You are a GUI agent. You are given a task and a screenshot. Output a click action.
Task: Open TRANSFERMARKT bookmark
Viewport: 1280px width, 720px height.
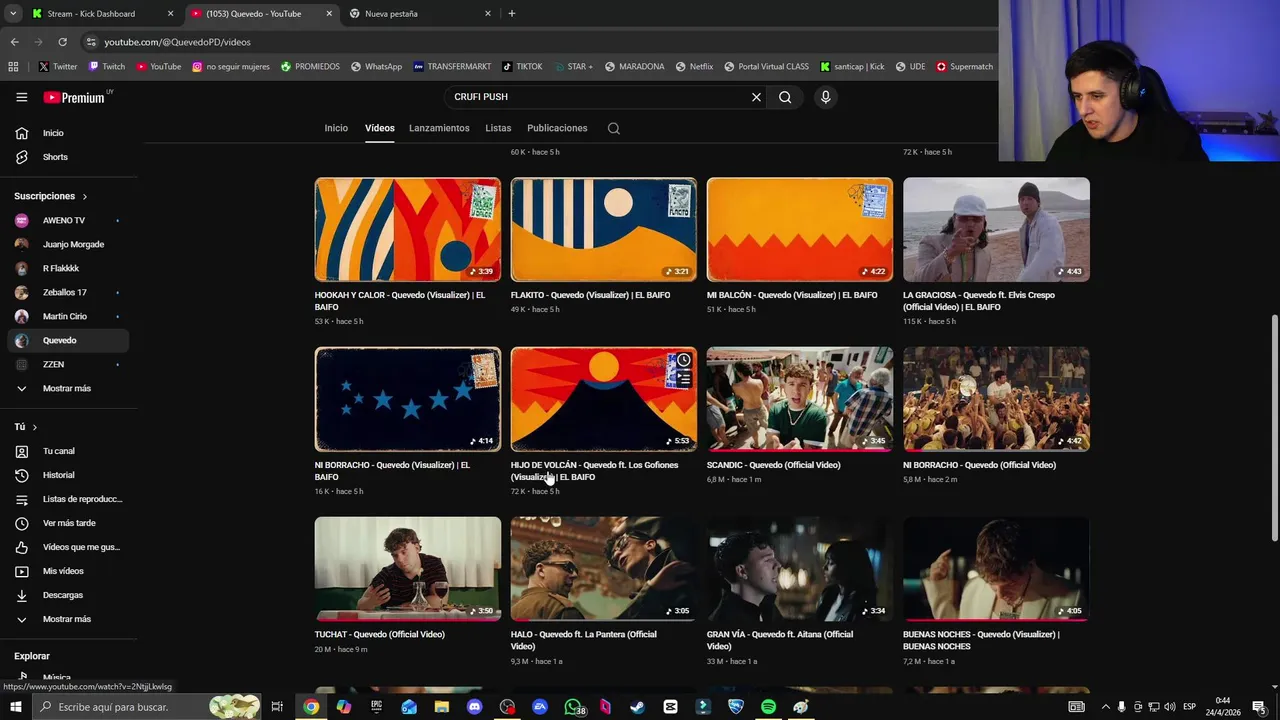[452, 67]
